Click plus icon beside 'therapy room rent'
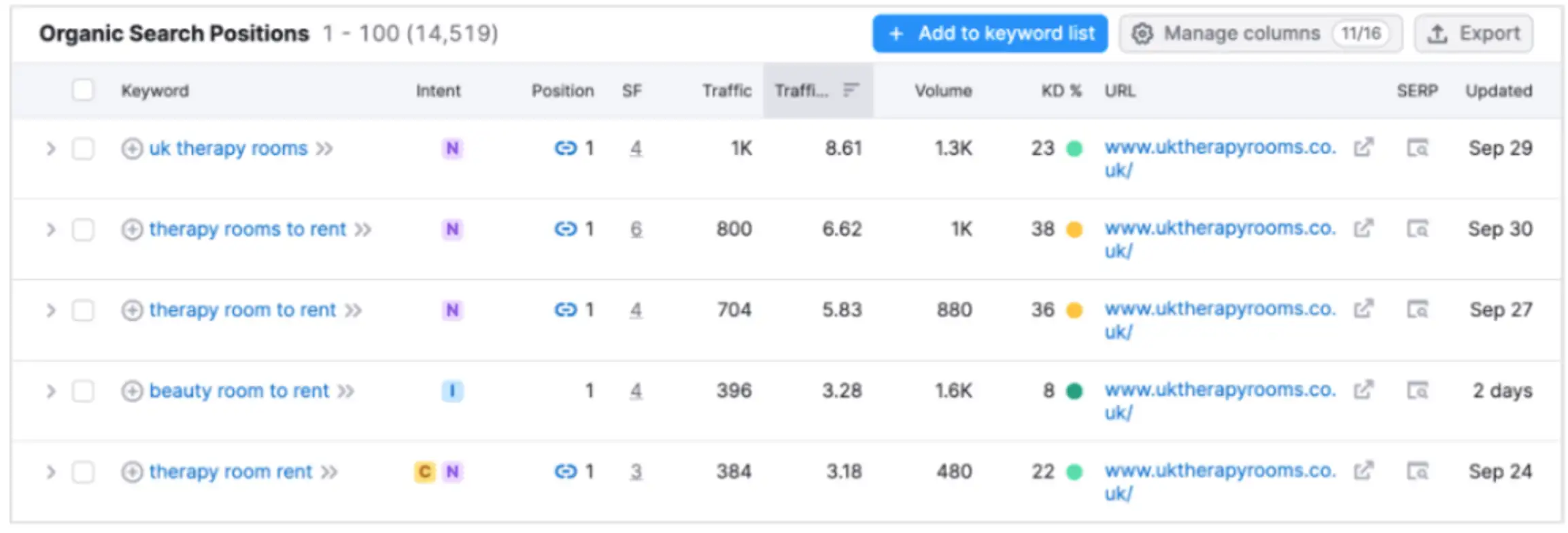 pyautogui.click(x=132, y=472)
